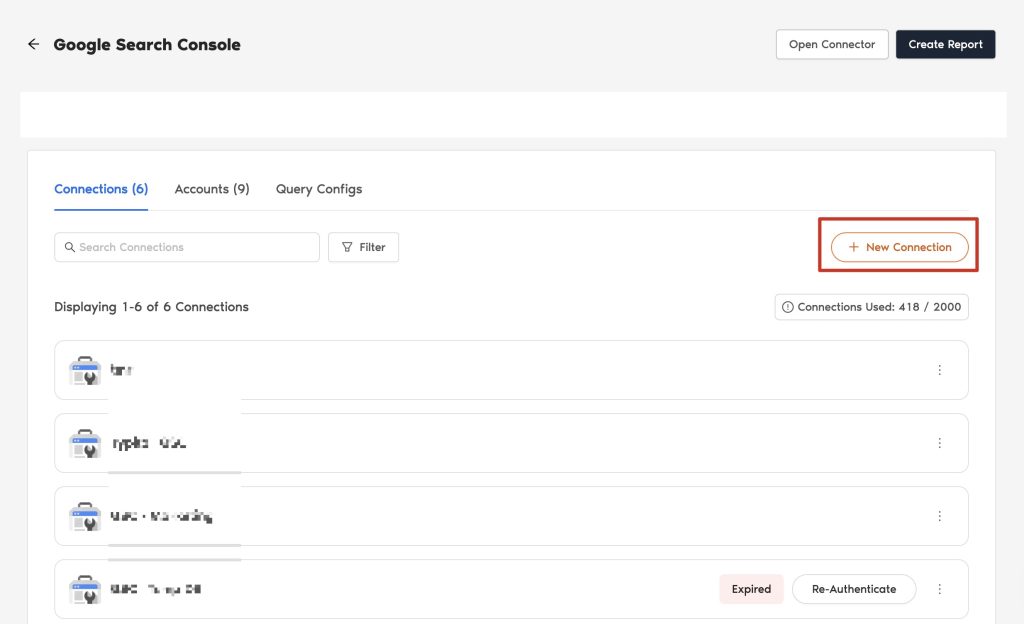The height and width of the screenshot is (624, 1024).
Task: Go back using the left arrow icon
Action: [x=33, y=44]
